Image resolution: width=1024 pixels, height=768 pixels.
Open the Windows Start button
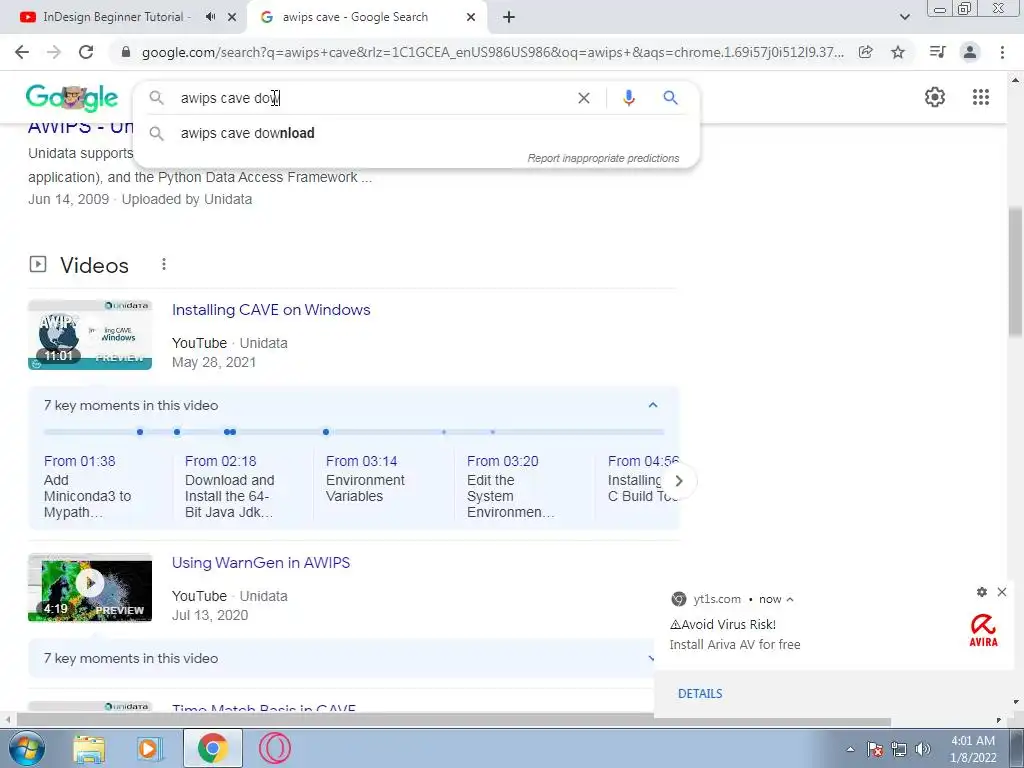pyautogui.click(x=25, y=748)
